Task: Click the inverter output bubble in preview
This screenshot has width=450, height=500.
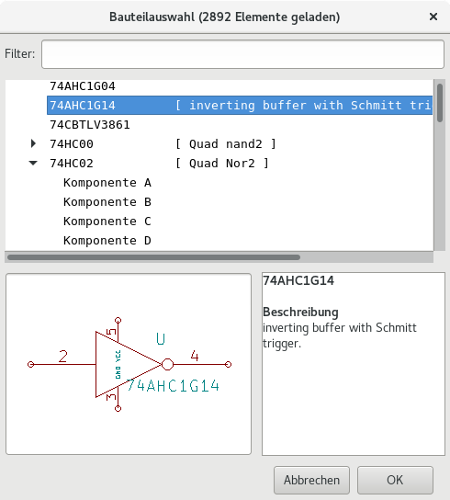Action: [x=168, y=364]
